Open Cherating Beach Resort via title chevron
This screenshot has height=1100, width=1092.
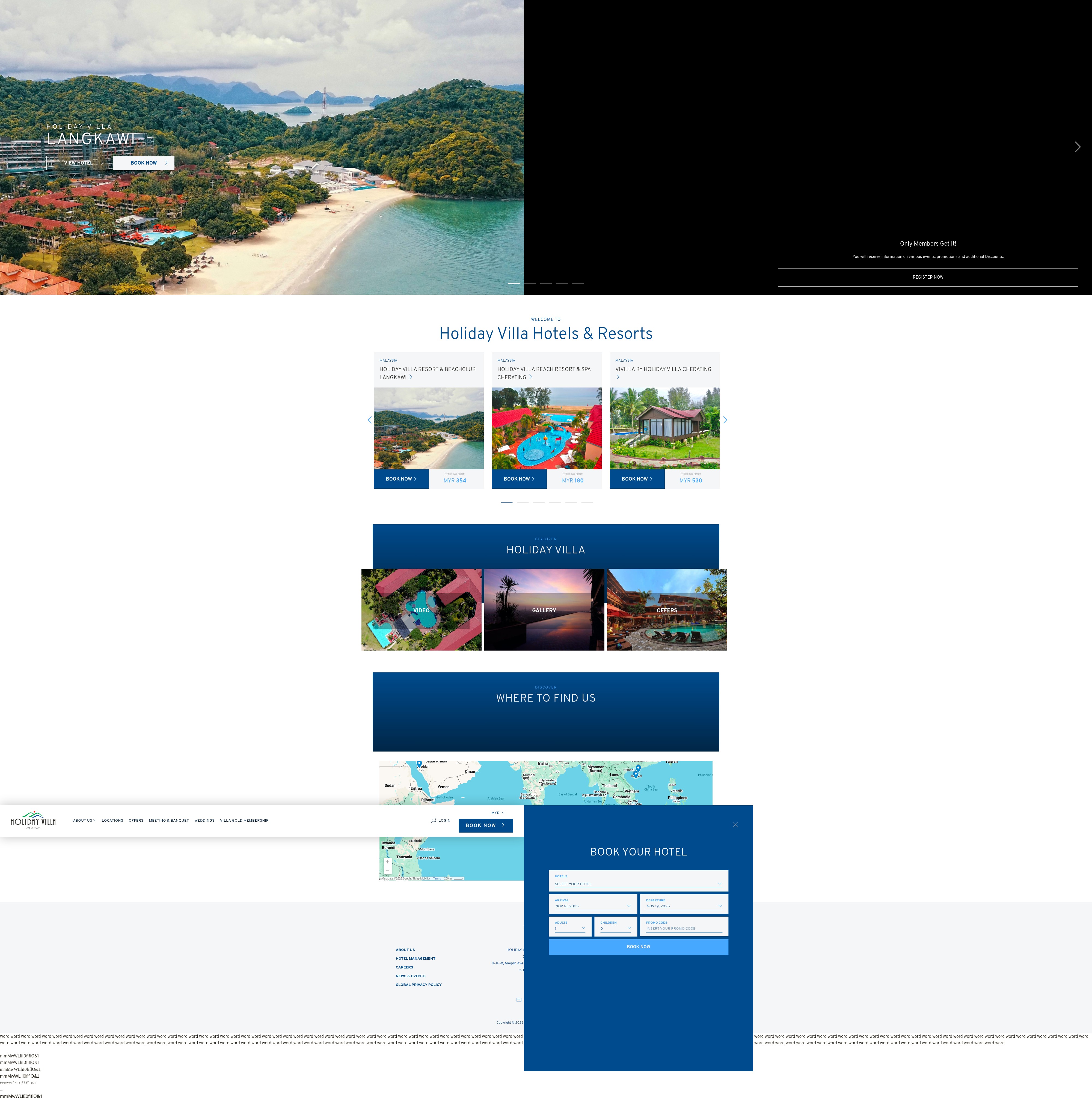coord(530,377)
